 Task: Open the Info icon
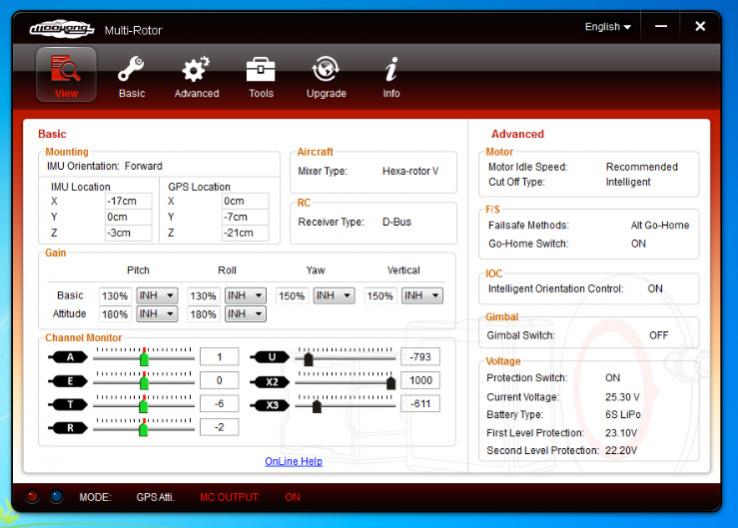coord(391,69)
